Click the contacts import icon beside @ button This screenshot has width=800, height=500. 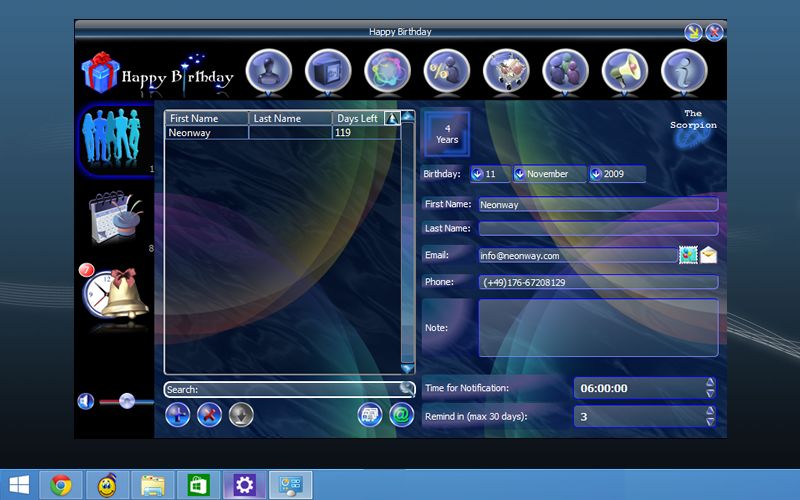[x=370, y=414]
